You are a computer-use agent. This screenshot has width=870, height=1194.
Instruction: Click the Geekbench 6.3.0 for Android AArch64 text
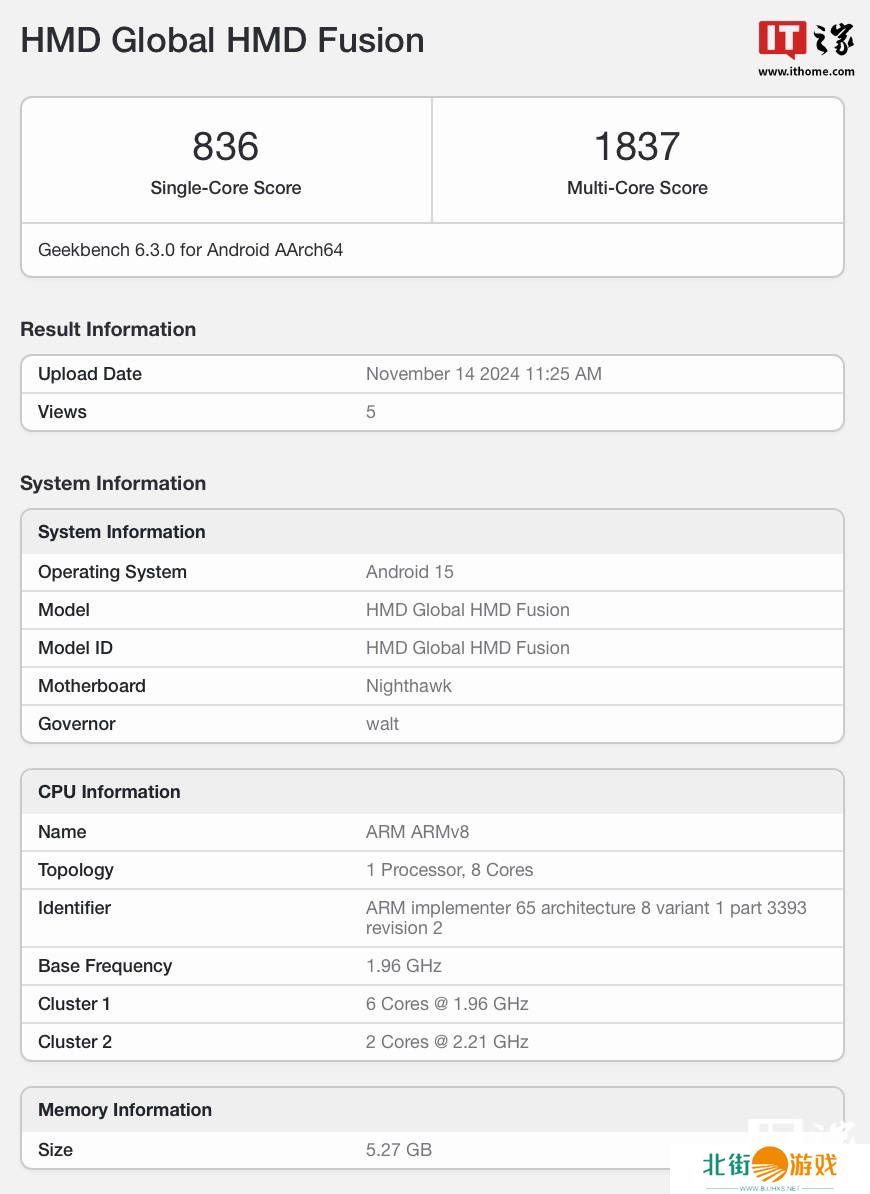190,250
